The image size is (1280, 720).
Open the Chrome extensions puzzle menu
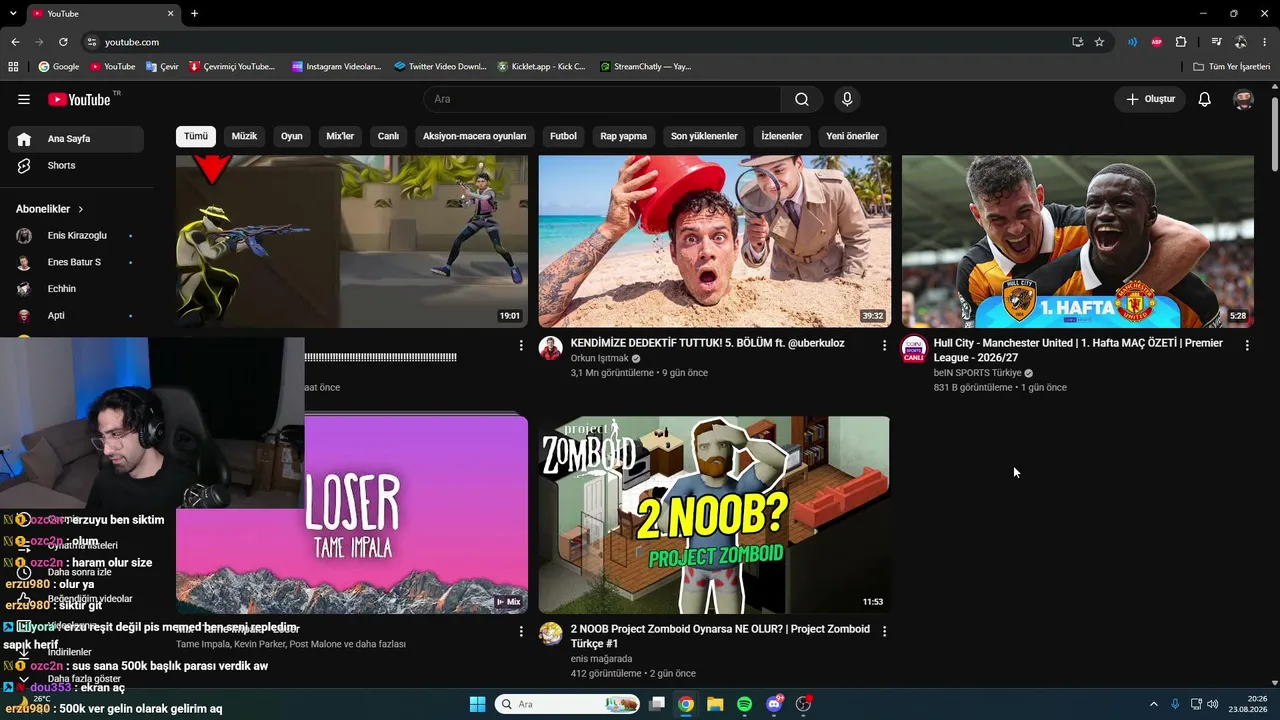point(1181,42)
